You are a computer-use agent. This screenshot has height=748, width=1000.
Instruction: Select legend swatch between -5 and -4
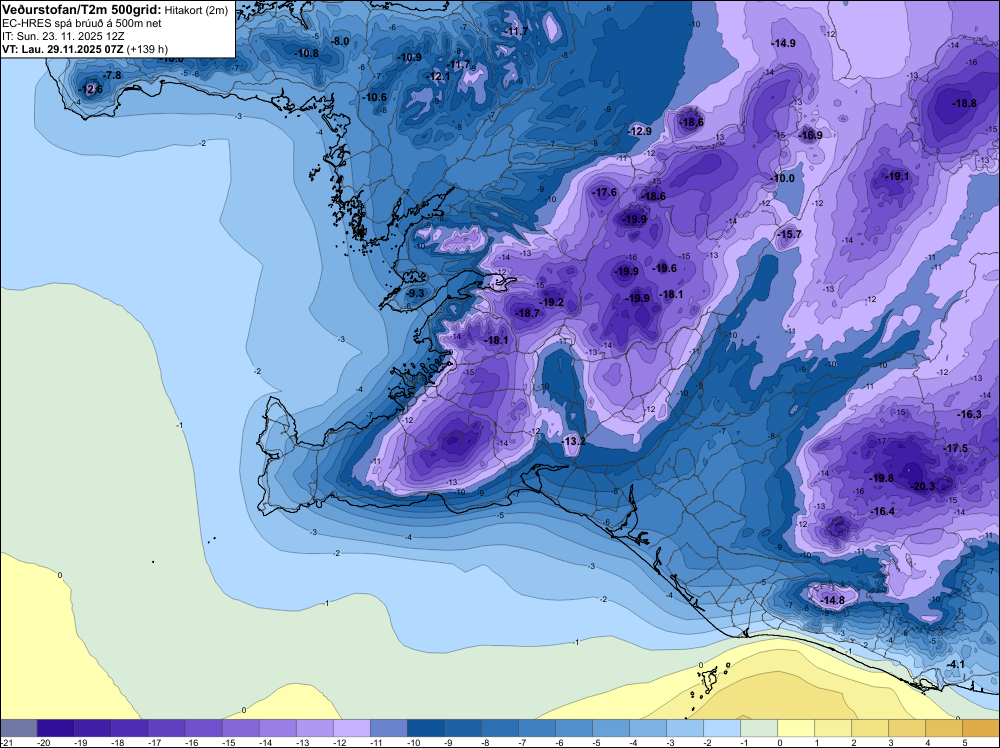pyautogui.click(x=610, y=728)
